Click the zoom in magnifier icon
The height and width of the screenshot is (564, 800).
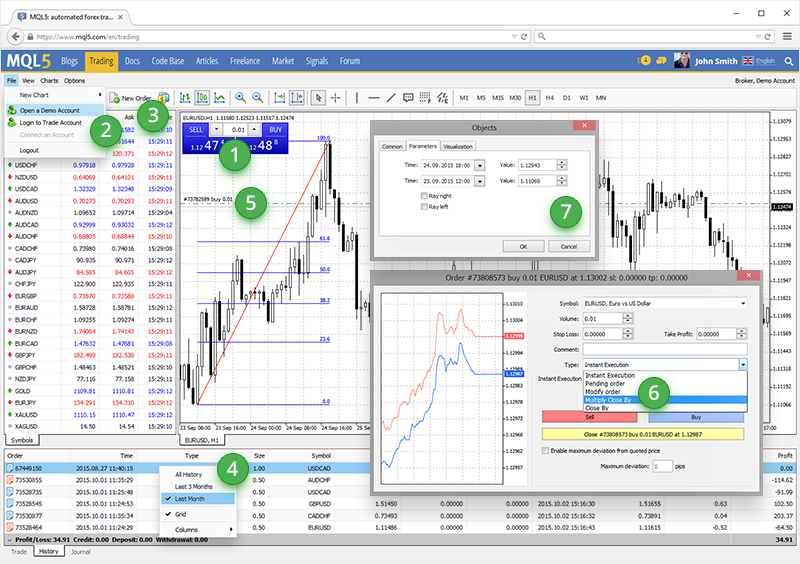240,98
